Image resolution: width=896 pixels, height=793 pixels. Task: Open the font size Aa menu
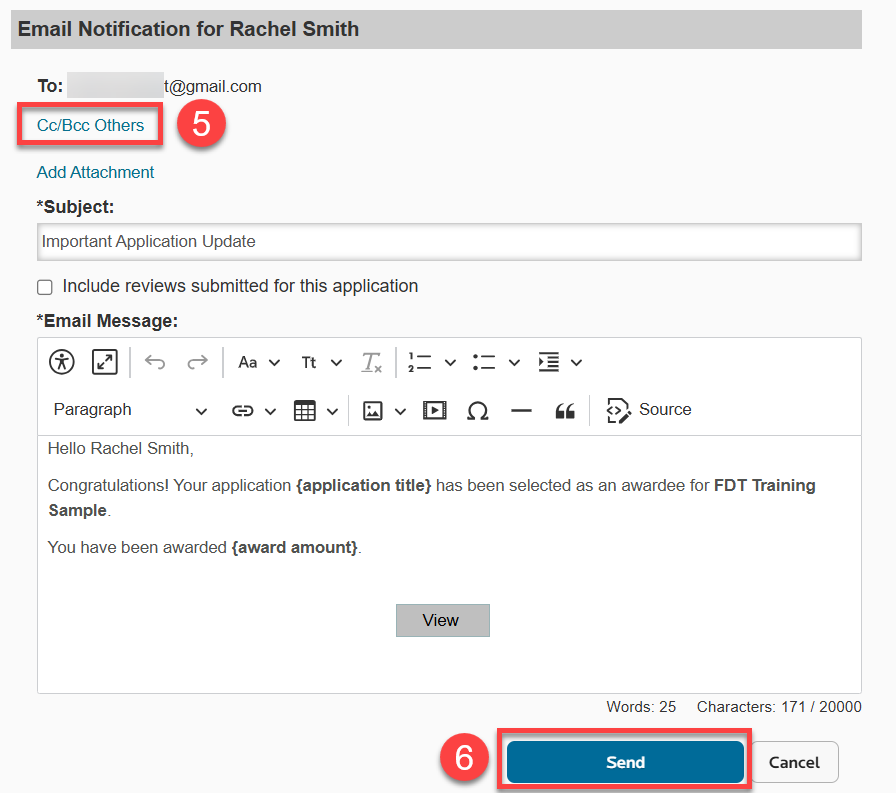(x=247, y=363)
